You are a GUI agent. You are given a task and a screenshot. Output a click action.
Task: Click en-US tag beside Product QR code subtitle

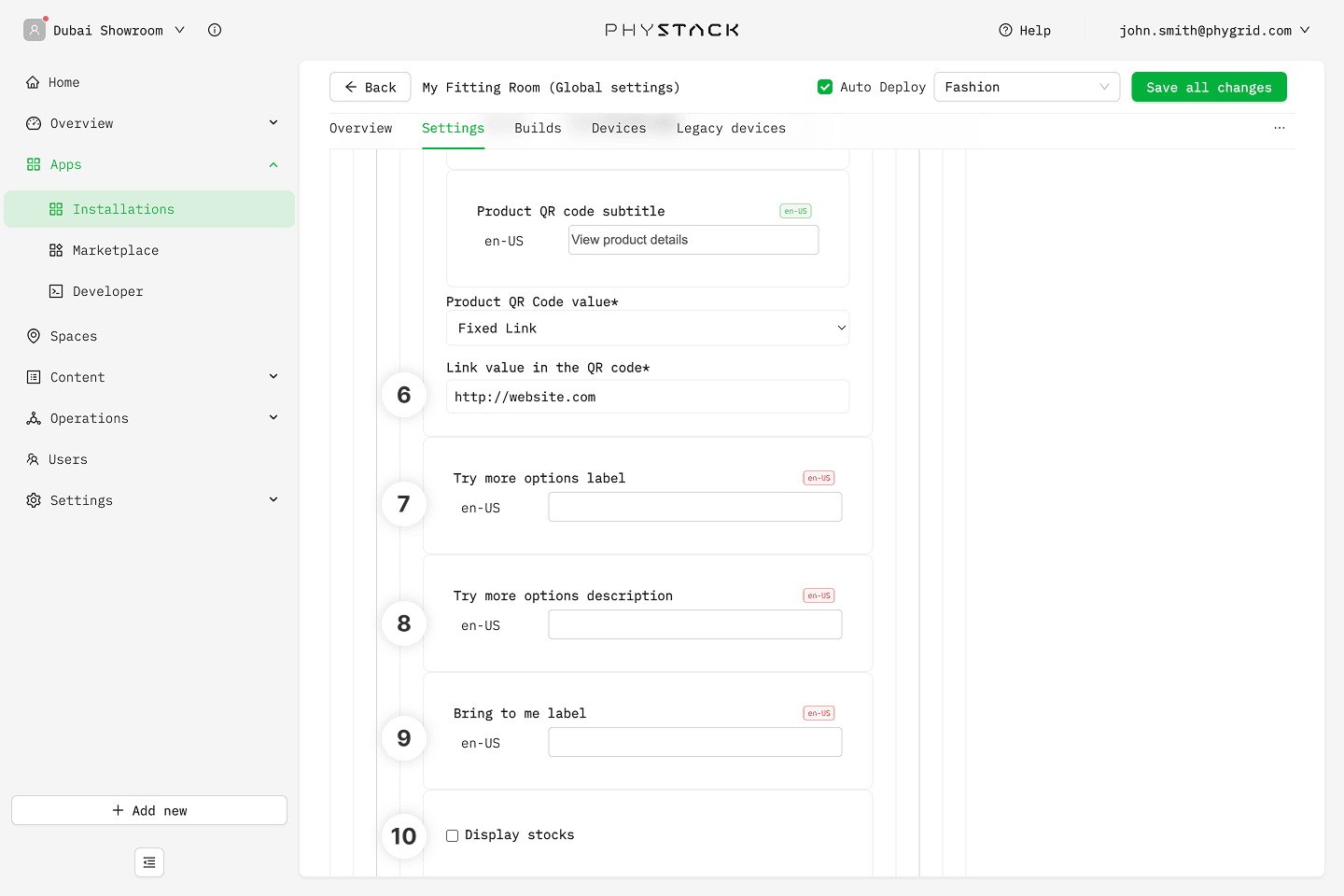[x=795, y=211]
